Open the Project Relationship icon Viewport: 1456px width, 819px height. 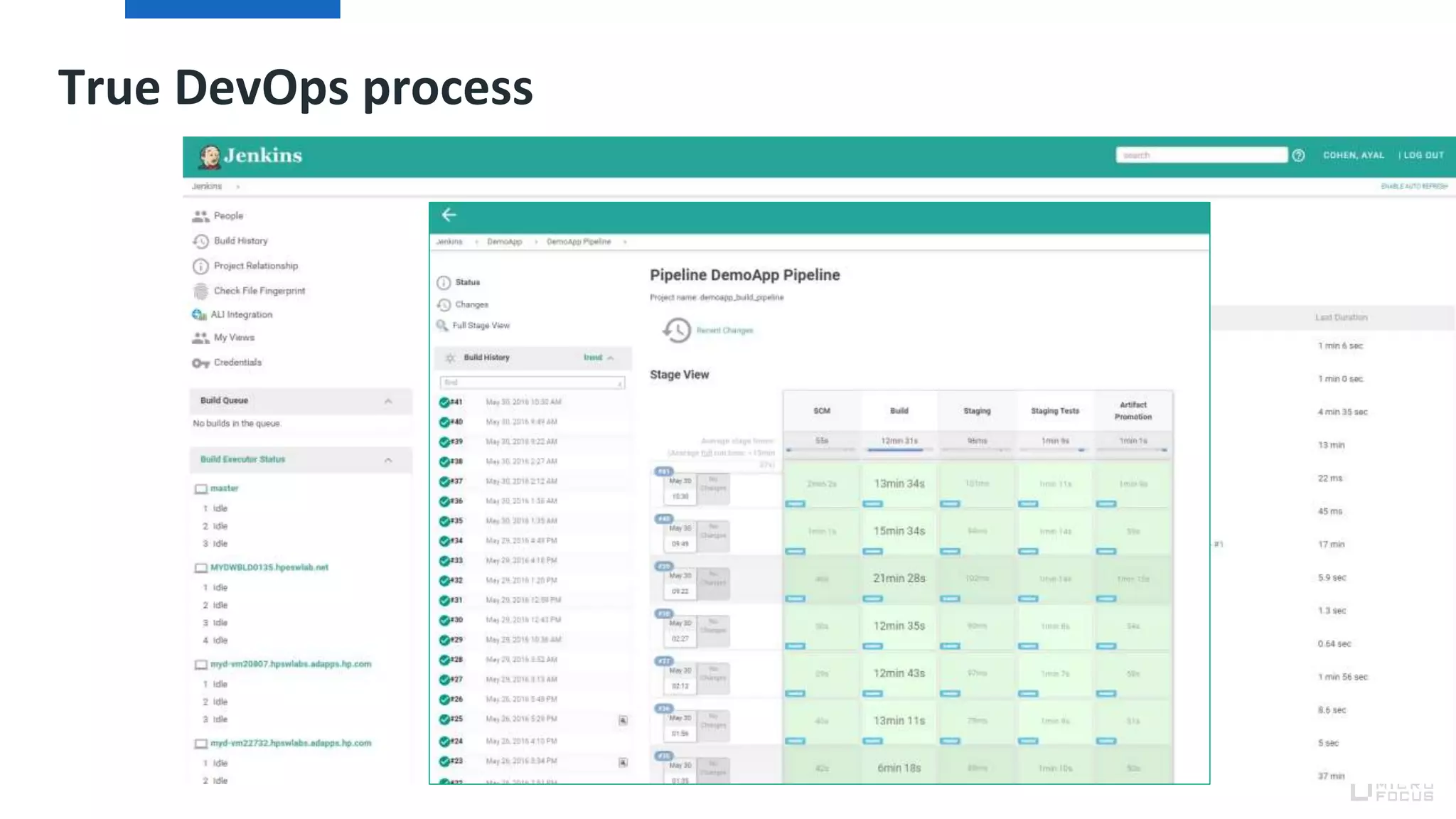[x=200, y=266]
